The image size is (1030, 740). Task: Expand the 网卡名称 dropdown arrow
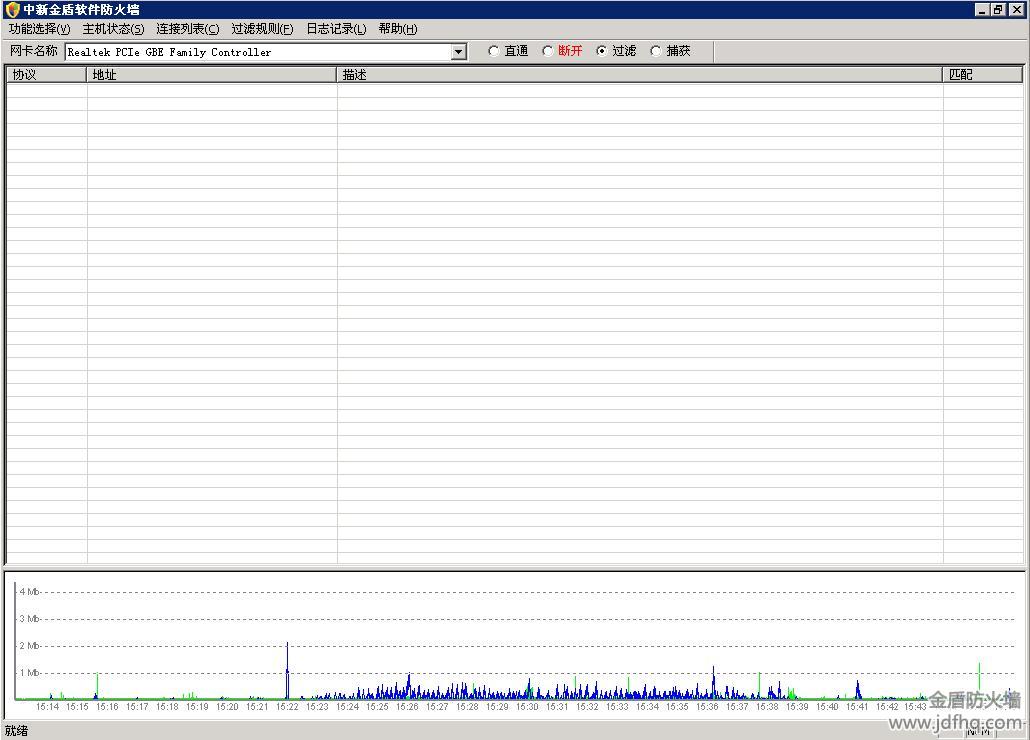[x=459, y=52]
